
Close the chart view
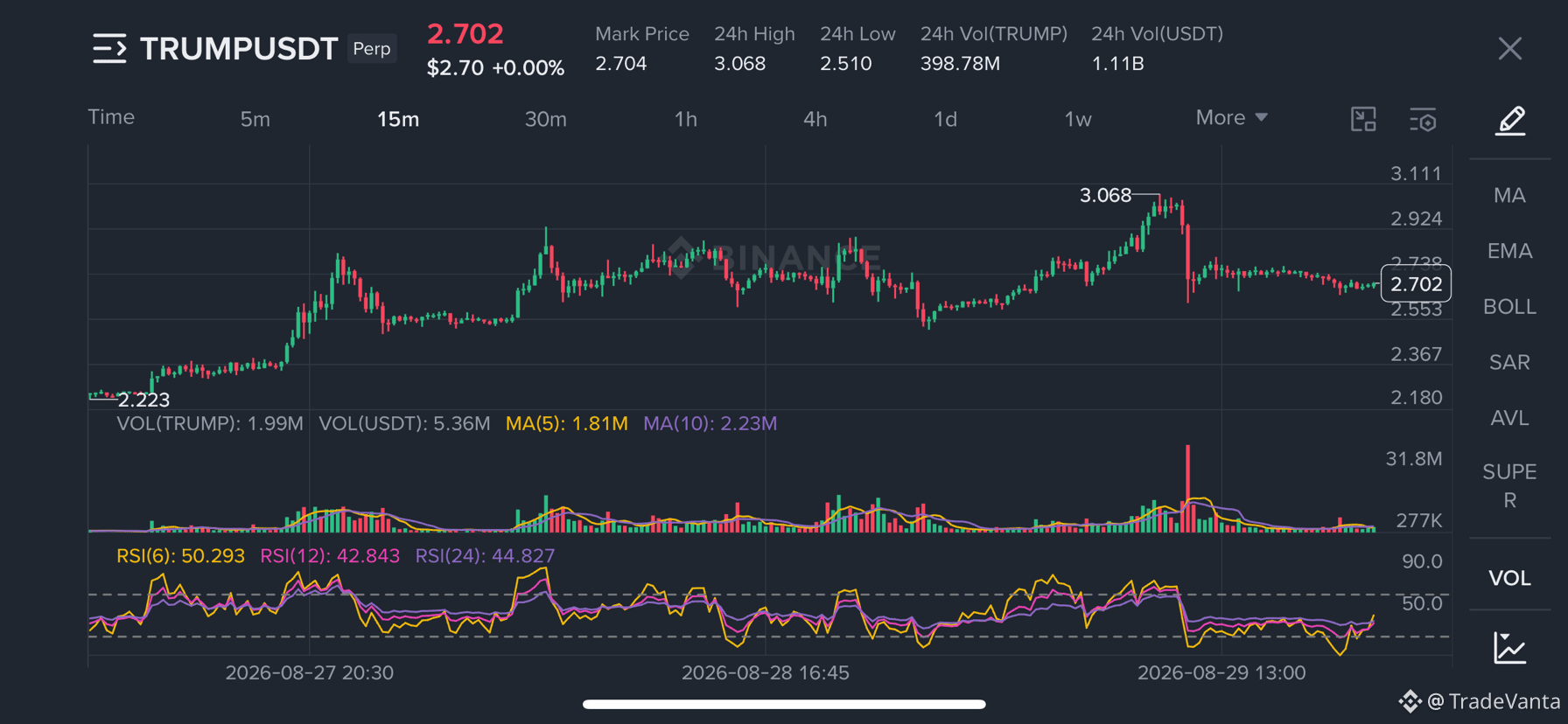pos(1509,49)
